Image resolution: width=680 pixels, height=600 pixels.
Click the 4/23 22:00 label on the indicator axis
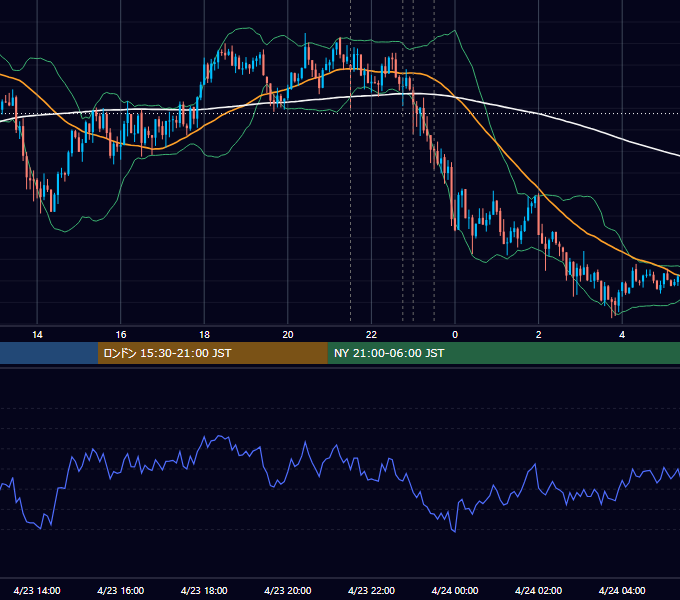click(371, 590)
